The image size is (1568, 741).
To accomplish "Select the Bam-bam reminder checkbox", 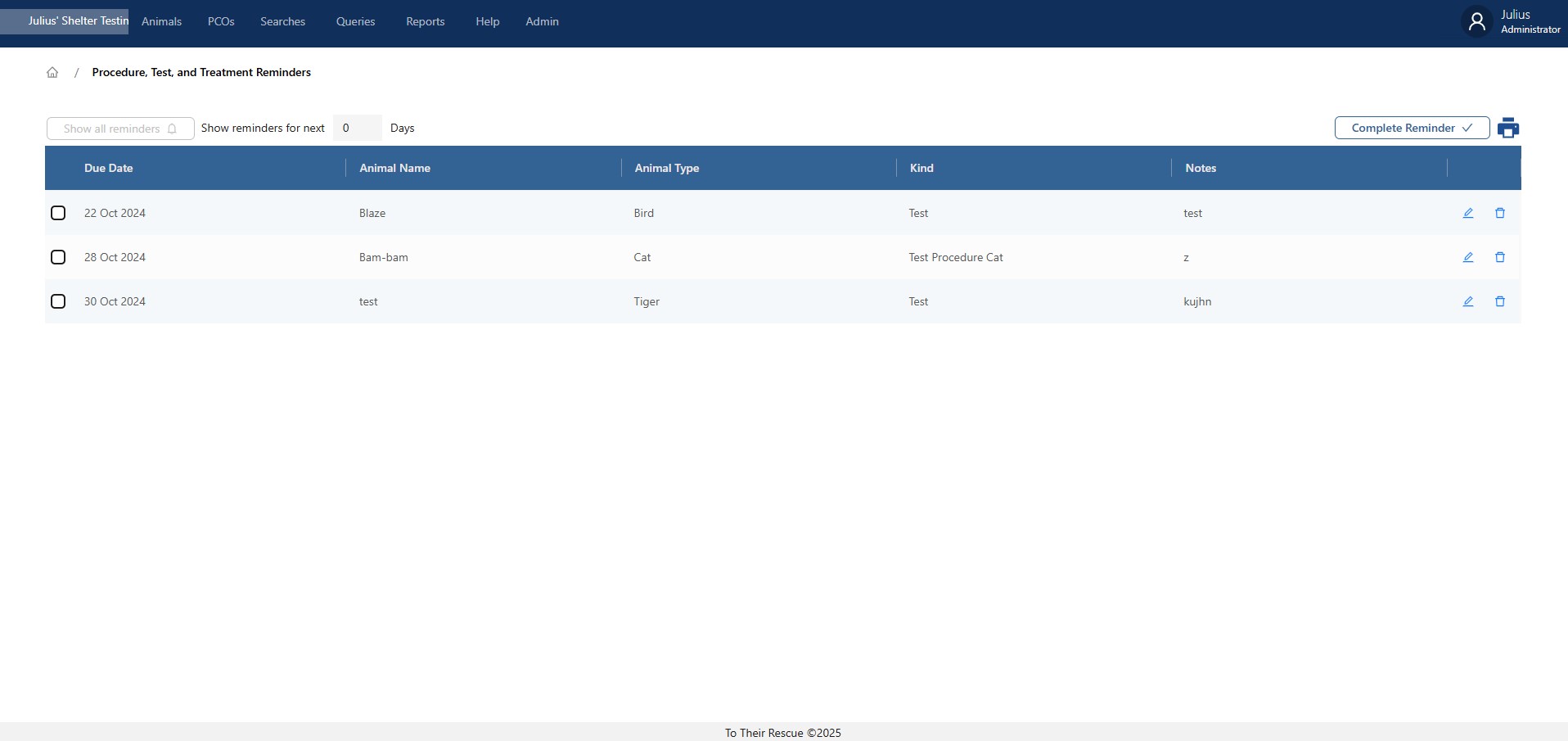I will [x=58, y=257].
